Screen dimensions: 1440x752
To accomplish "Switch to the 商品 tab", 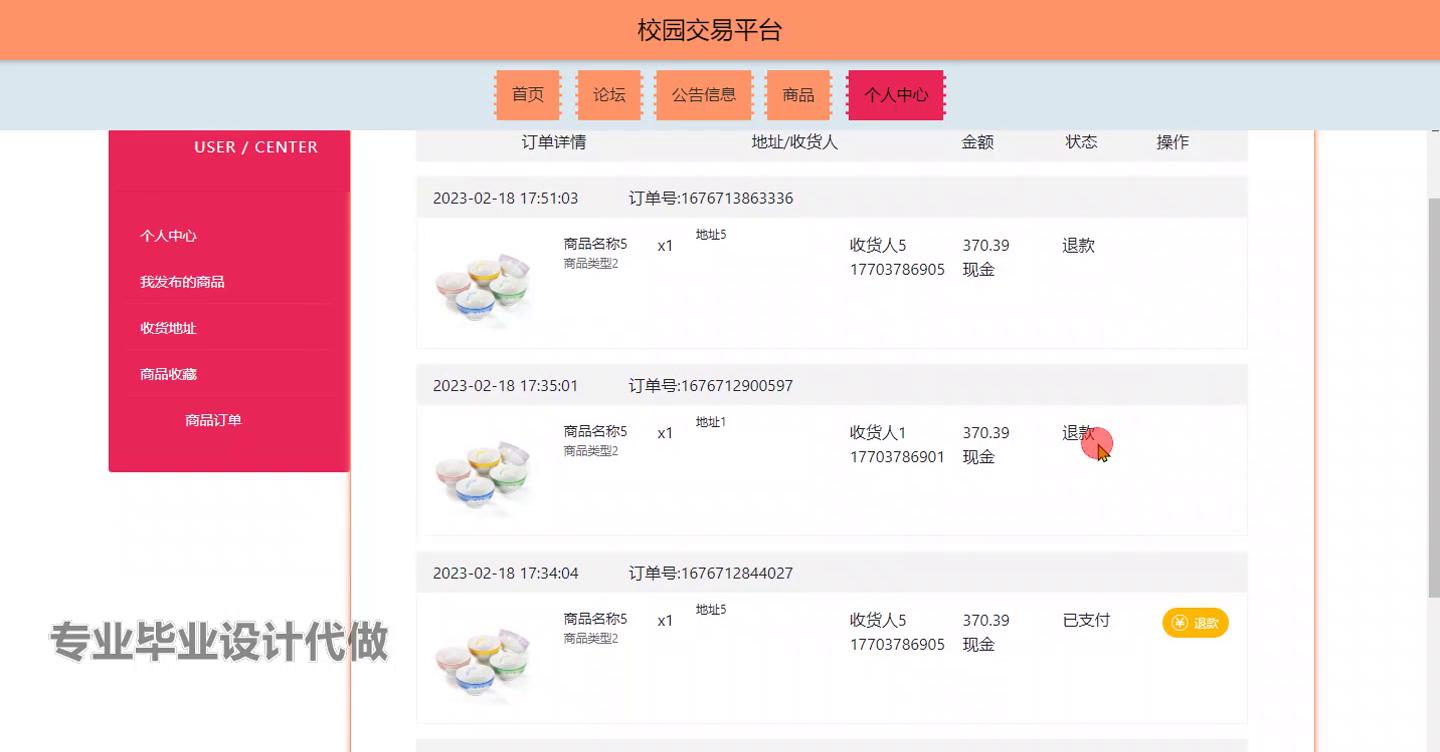I will 798,95.
